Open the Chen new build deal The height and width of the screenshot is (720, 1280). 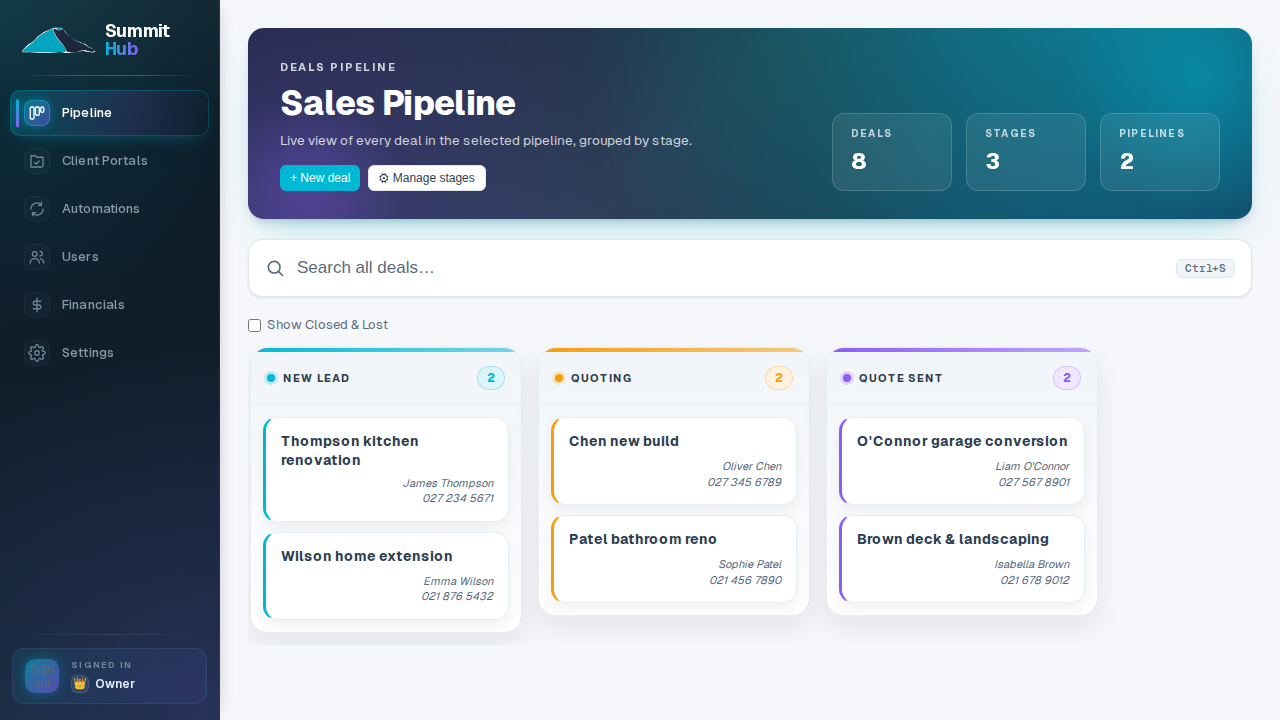click(x=674, y=461)
